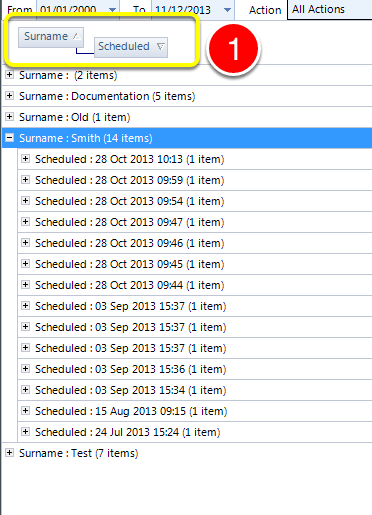Toggle the Scheduled descending sort arrow
The width and height of the screenshot is (372, 515).
click(161, 46)
